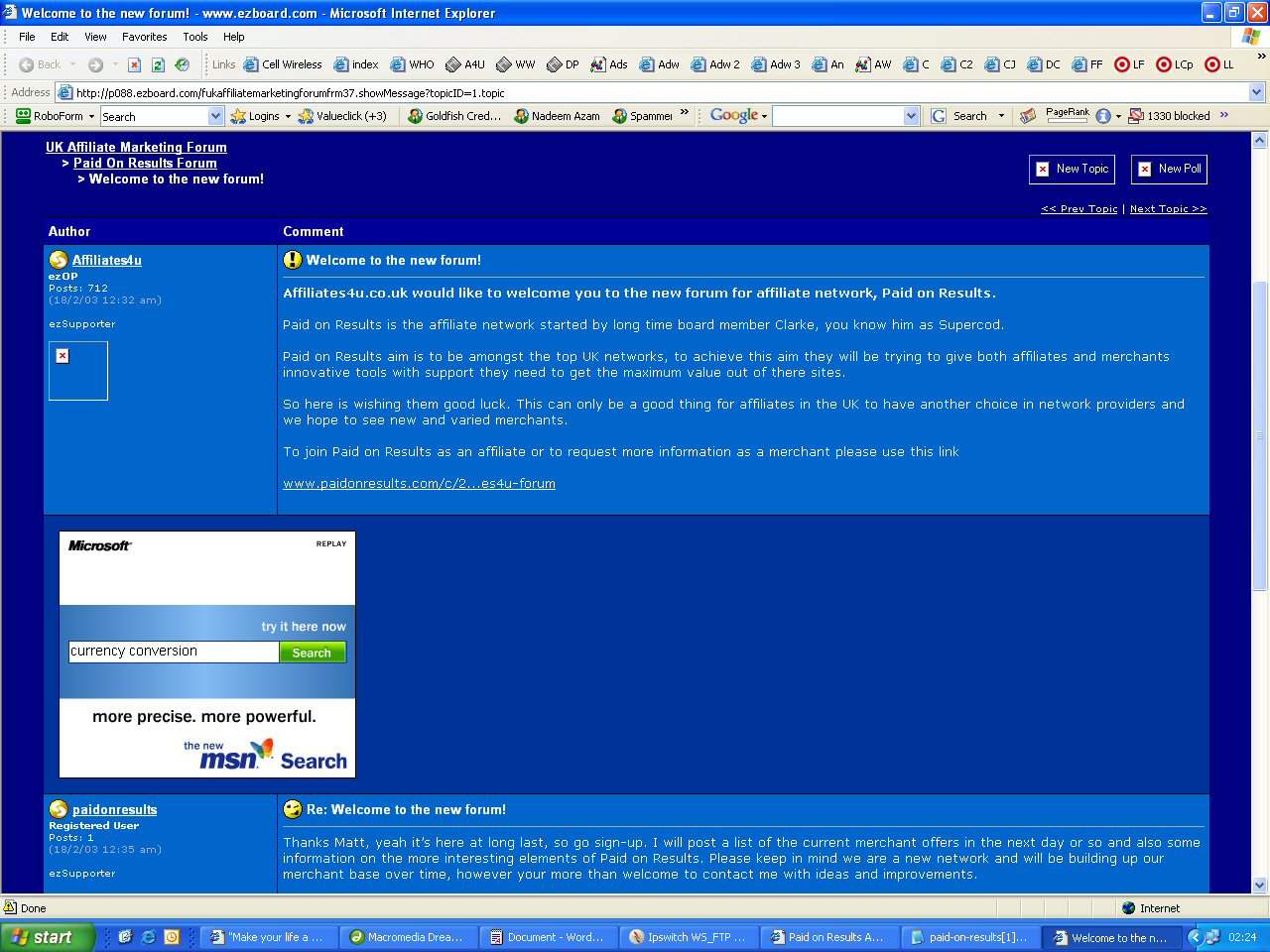The image size is (1270, 952).
Task: Click the Google News icon in toolbar
Action: [x=1028, y=116]
